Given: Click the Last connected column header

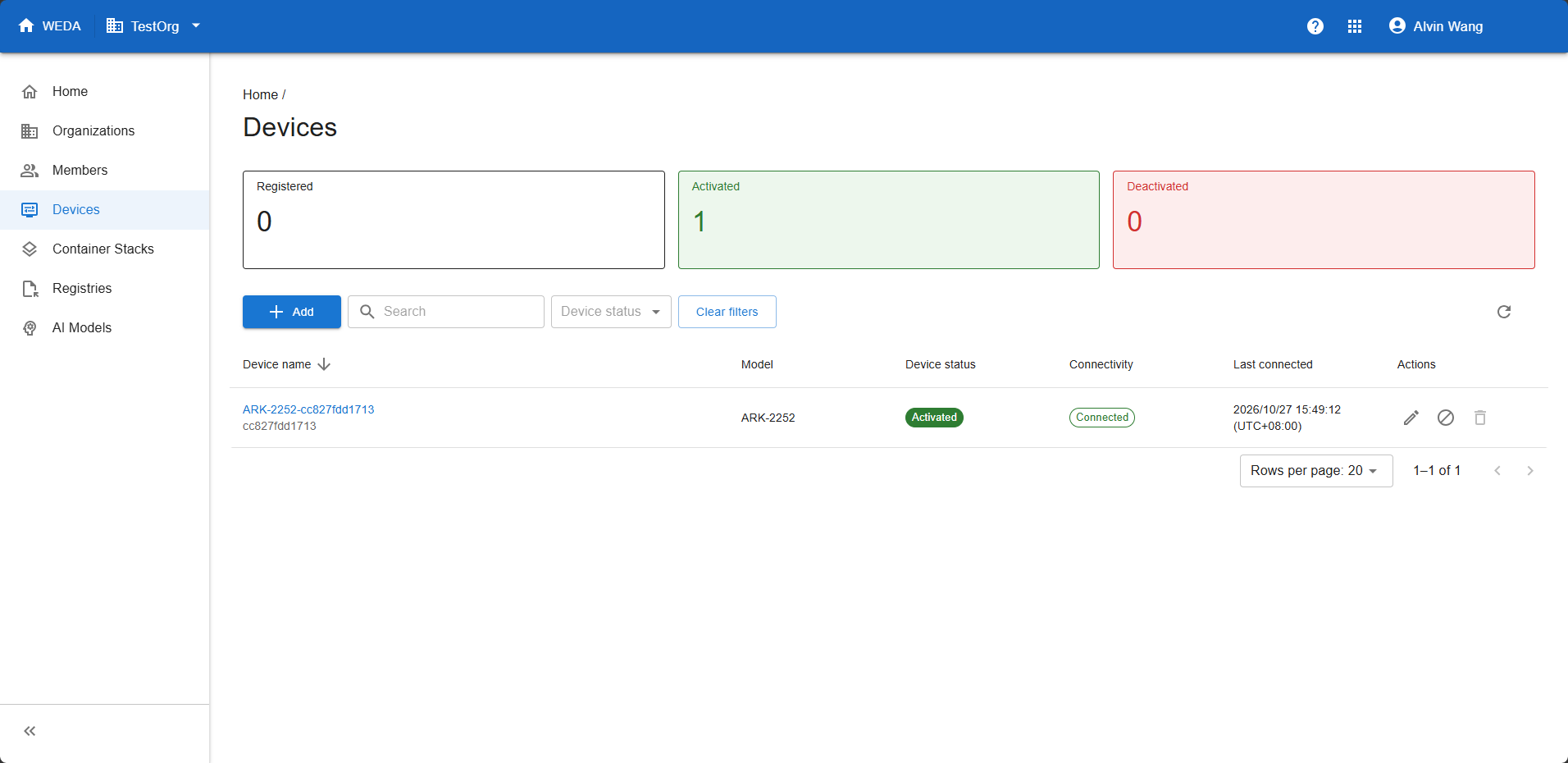Looking at the screenshot, I should [x=1273, y=364].
